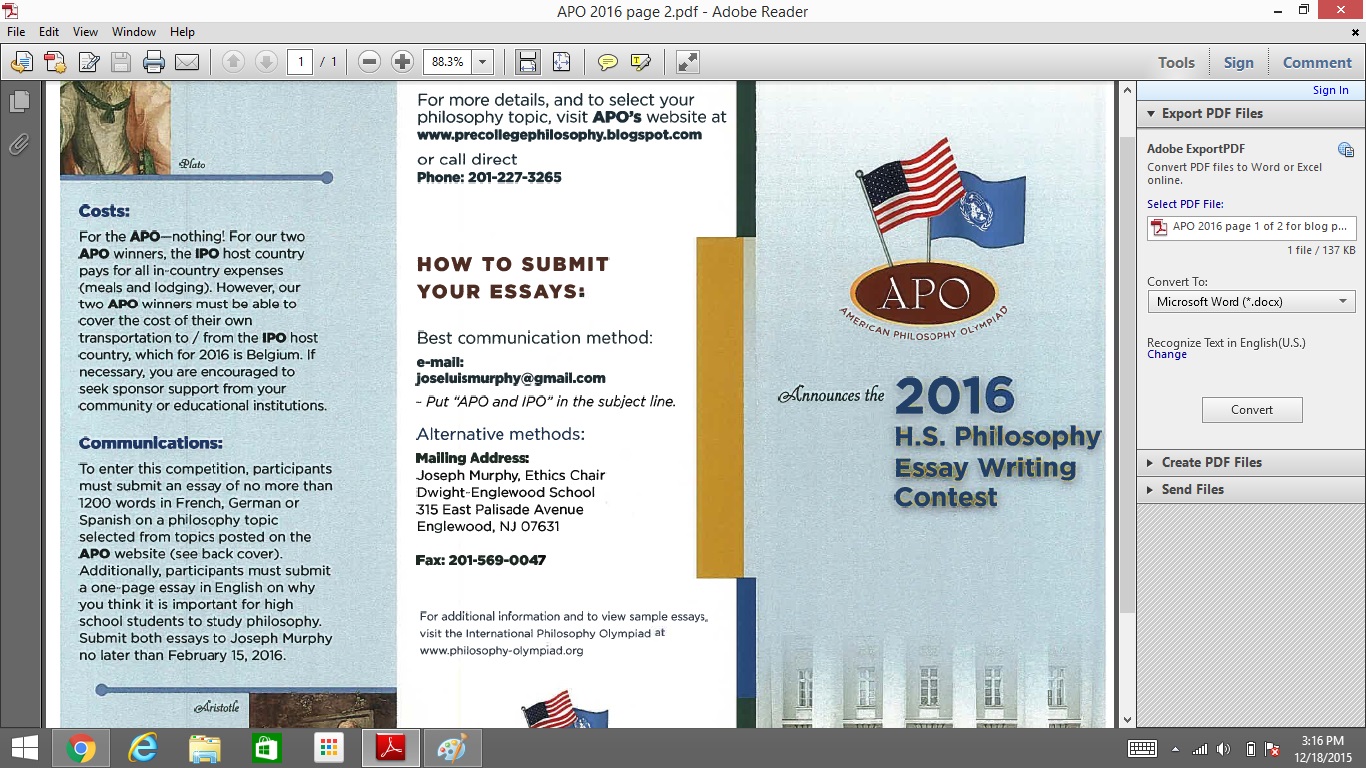Image resolution: width=1366 pixels, height=768 pixels.
Task: Send file by email envelope icon
Action: pos(187,62)
